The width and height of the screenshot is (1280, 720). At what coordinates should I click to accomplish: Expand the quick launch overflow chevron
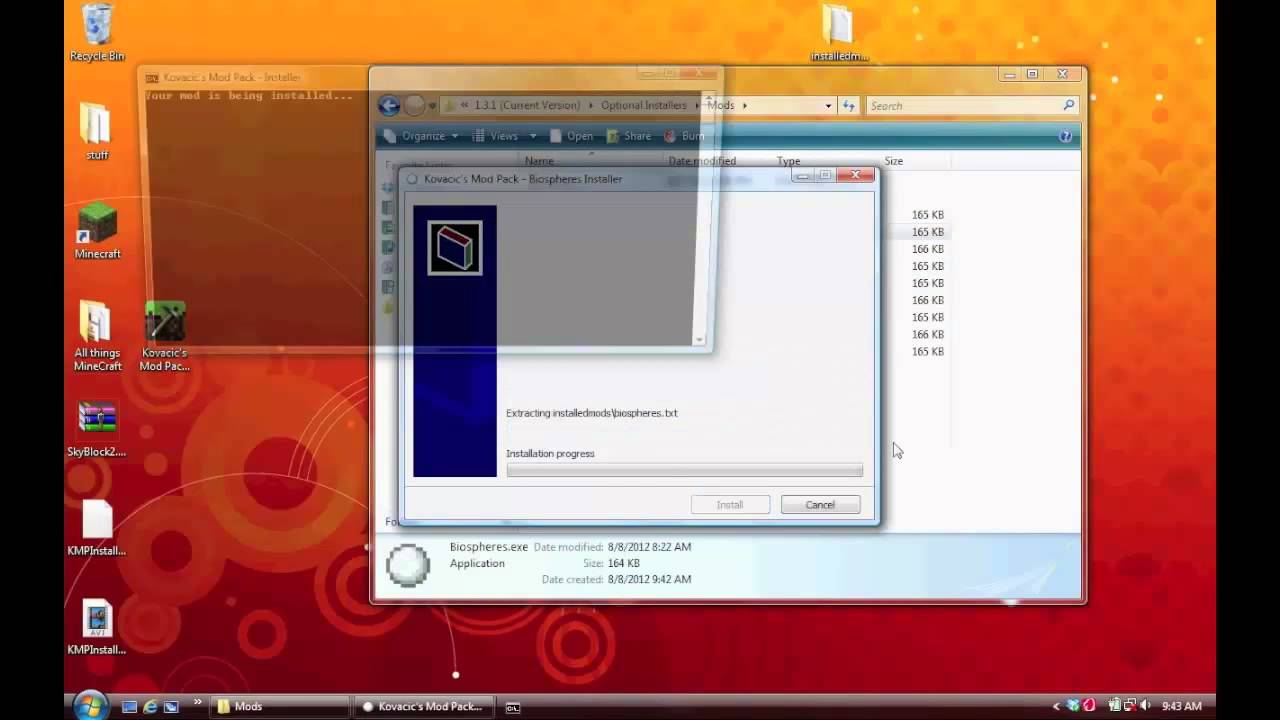pyautogui.click(x=197, y=702)
